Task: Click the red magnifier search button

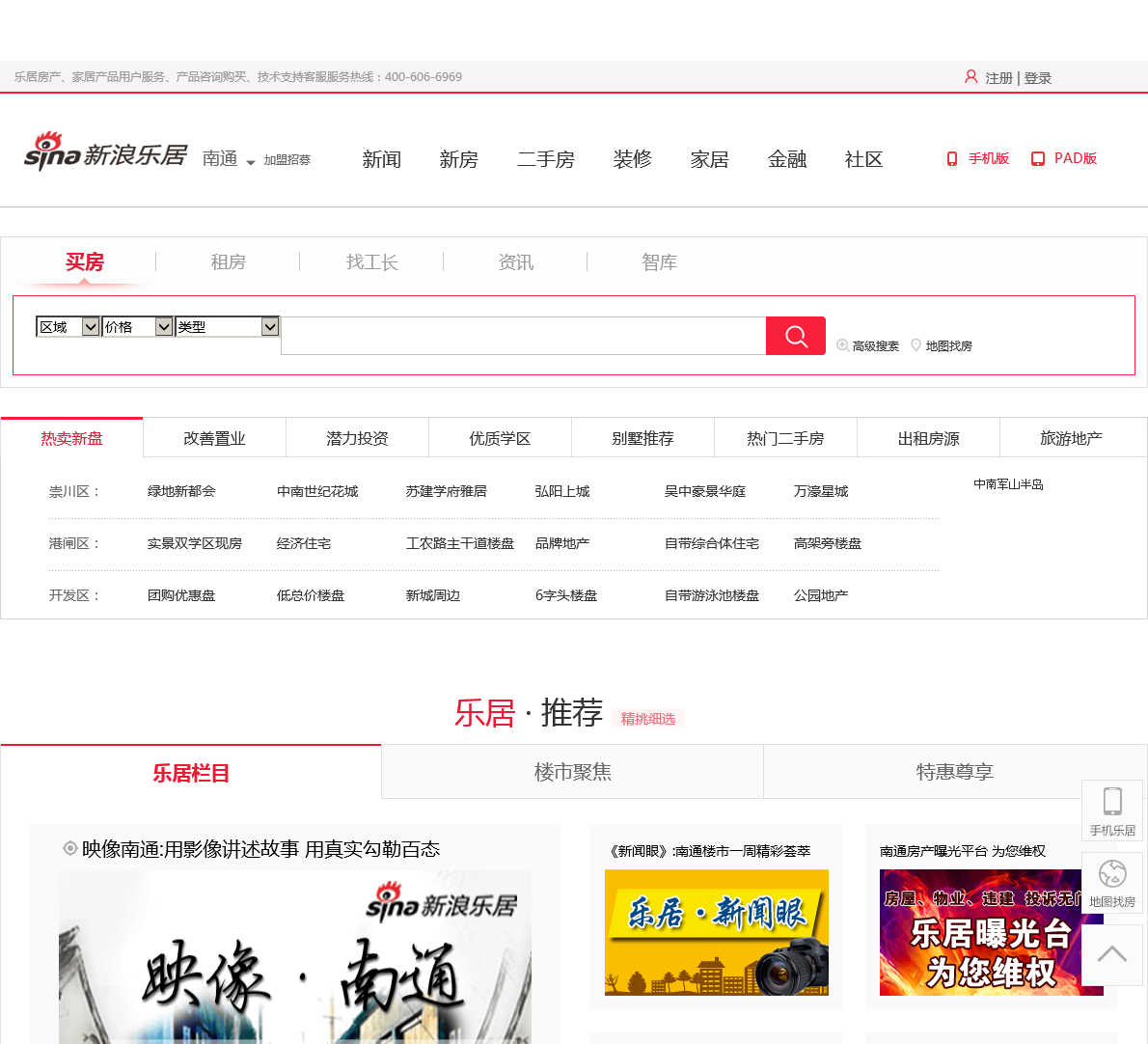Action: click(x=795, y=336)
